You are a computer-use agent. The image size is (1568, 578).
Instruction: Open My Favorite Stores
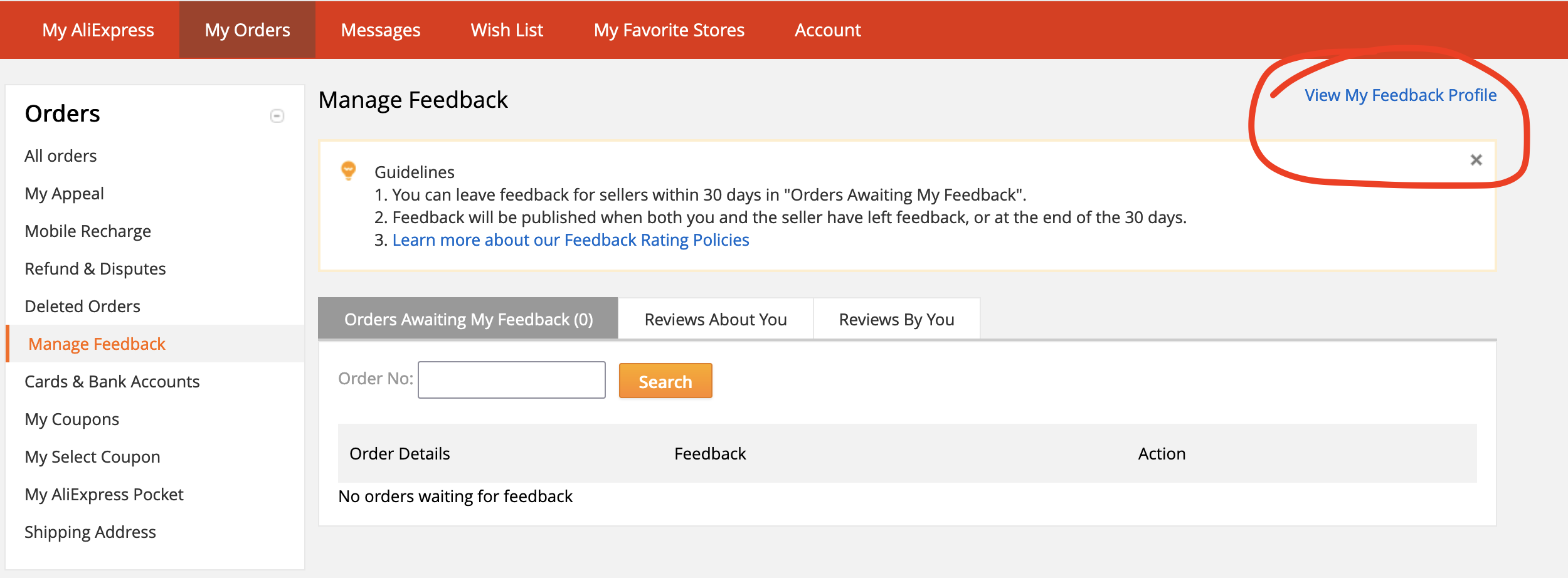669,30
